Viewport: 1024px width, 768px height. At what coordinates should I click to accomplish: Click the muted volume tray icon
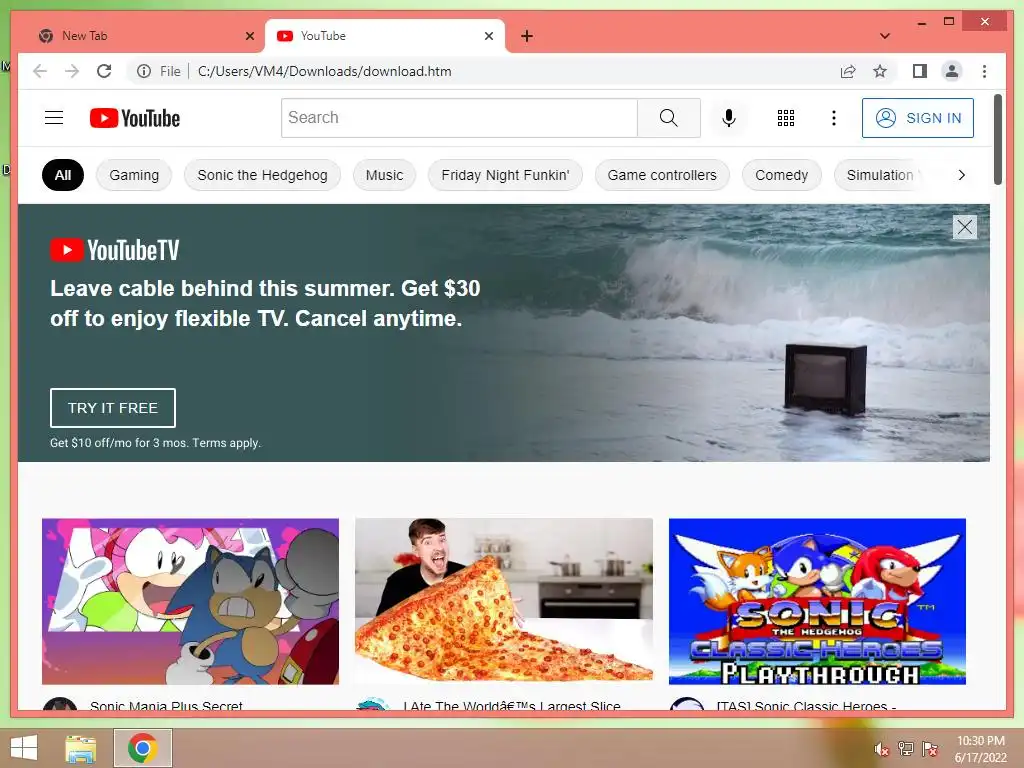881,749
